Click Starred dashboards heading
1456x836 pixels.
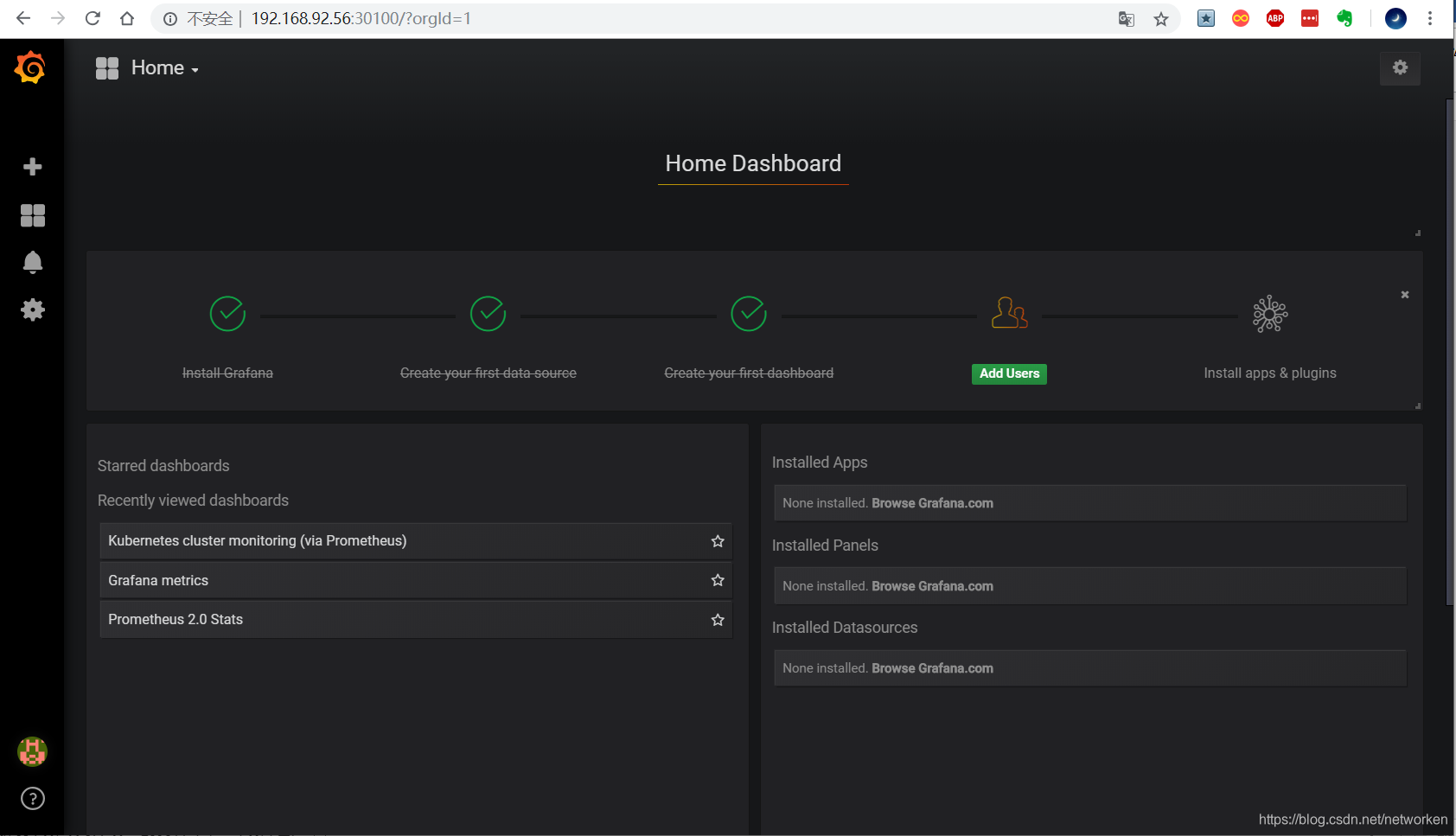pyautogui.click(x=163, y=466)
